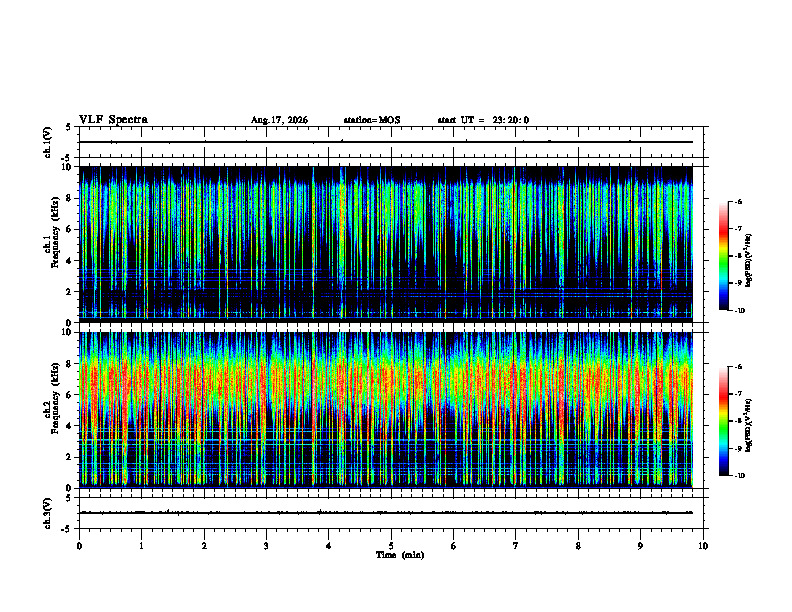Click the ch.3(V) voltage trace panel

(391, 513)
